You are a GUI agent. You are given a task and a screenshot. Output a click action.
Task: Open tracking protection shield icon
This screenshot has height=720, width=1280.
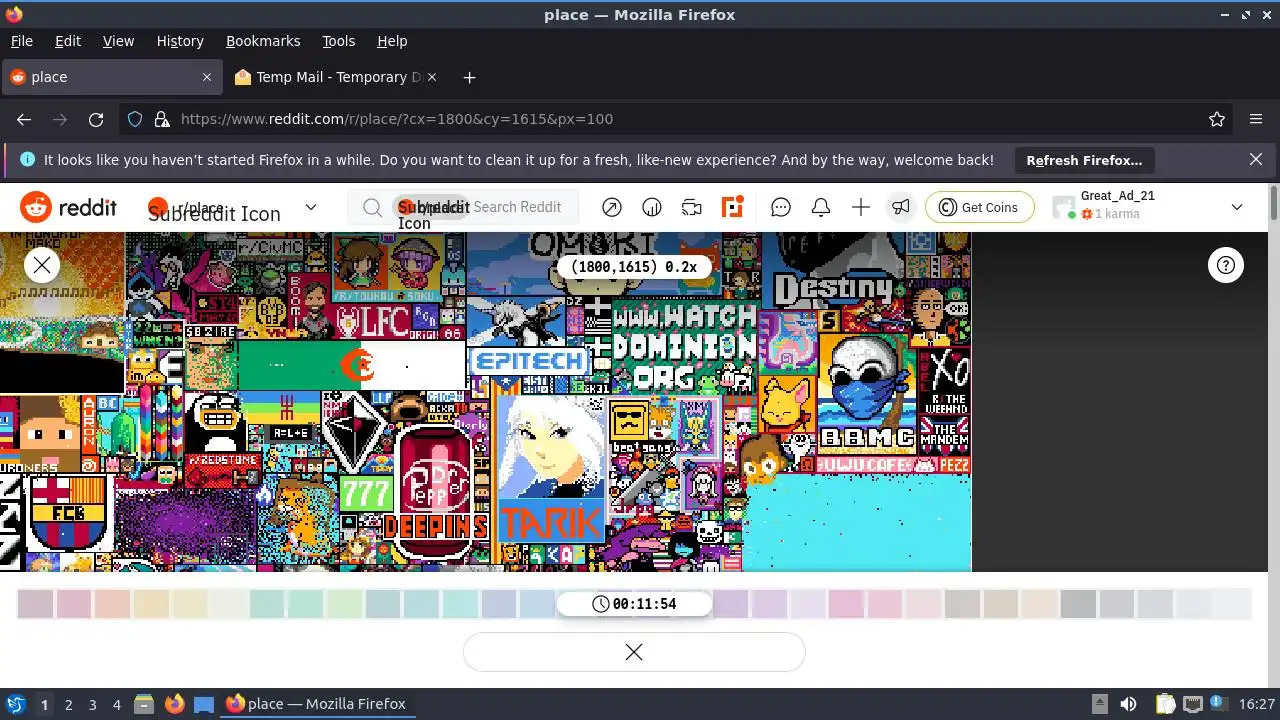pyautogui.click(x=136, y=119)
